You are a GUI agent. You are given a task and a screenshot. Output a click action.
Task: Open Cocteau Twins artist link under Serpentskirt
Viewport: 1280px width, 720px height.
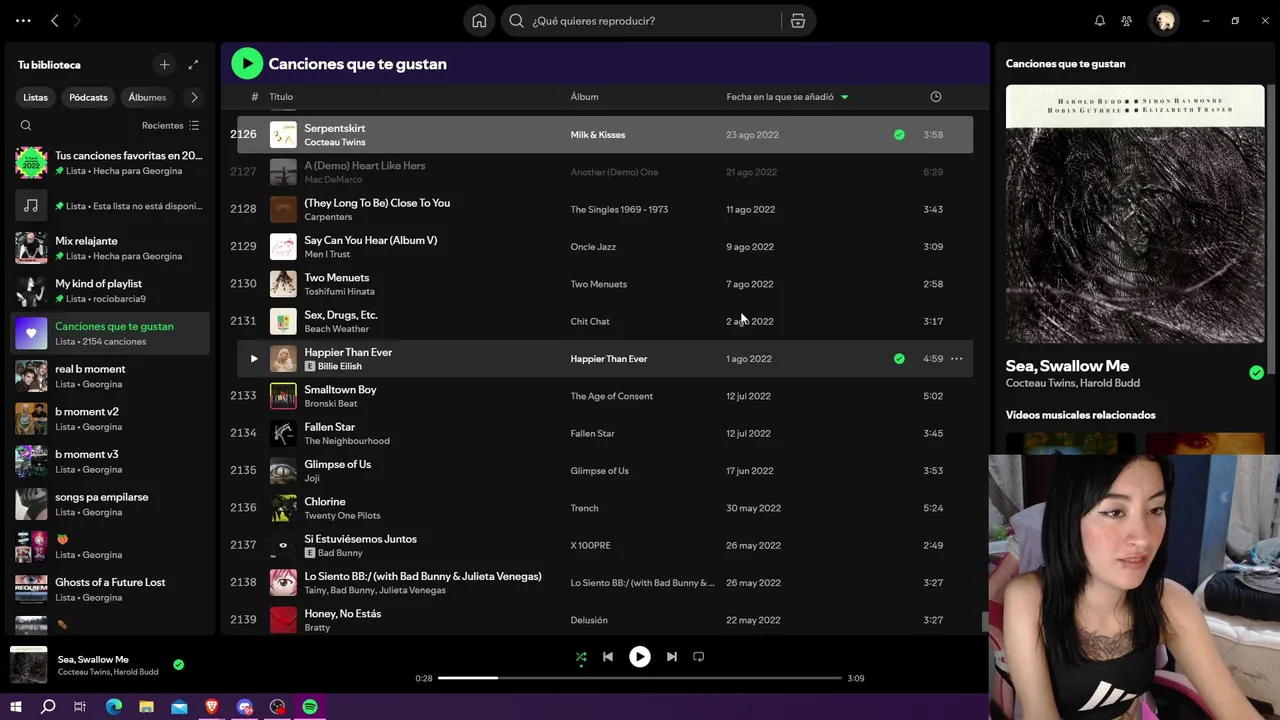pyautogui.click(x=334, y=142)
